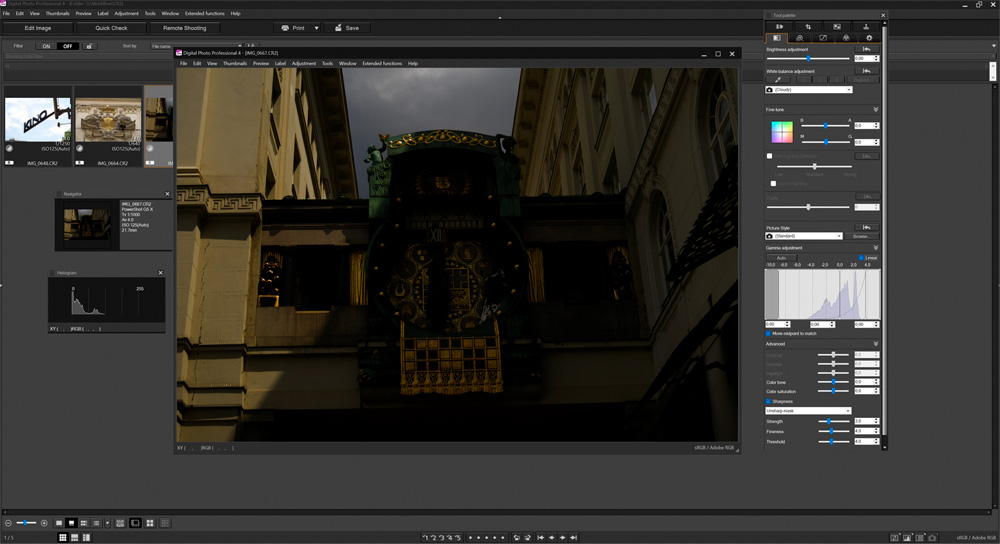
Task: Select the IMG_0664.CR2 thumbnail
Action: coord(108,126)
